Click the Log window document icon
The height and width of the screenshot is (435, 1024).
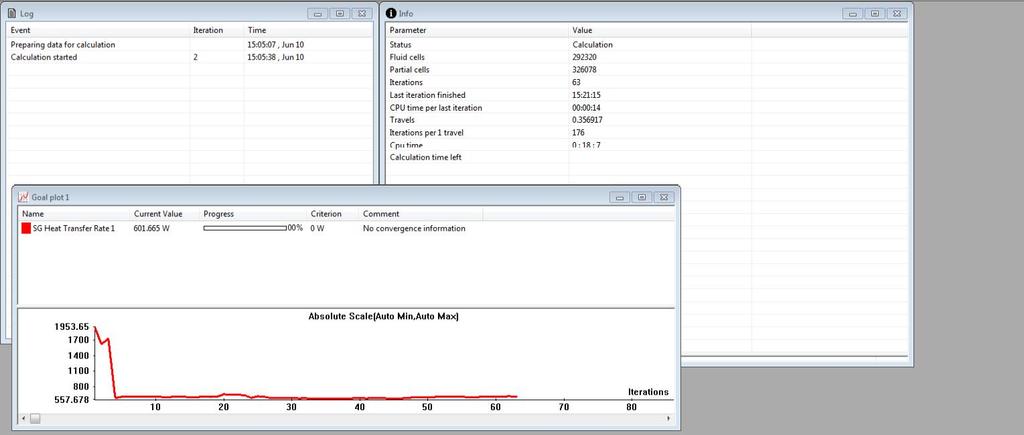(x=12, y=13)
